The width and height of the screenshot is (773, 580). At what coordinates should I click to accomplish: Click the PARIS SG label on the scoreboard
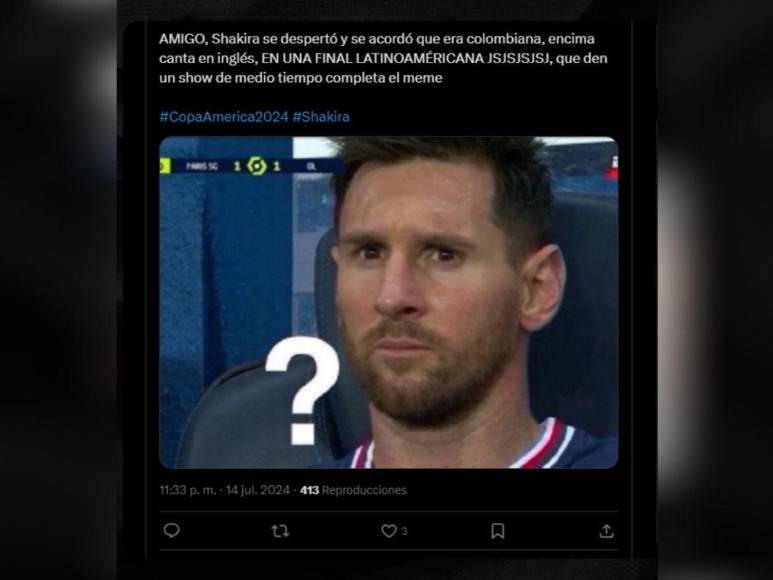202,167
